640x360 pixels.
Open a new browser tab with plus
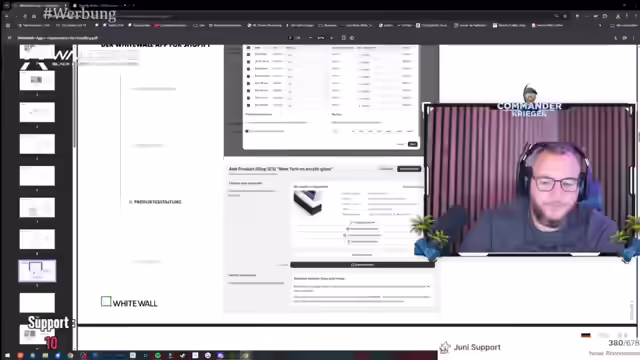coord(133,5)
